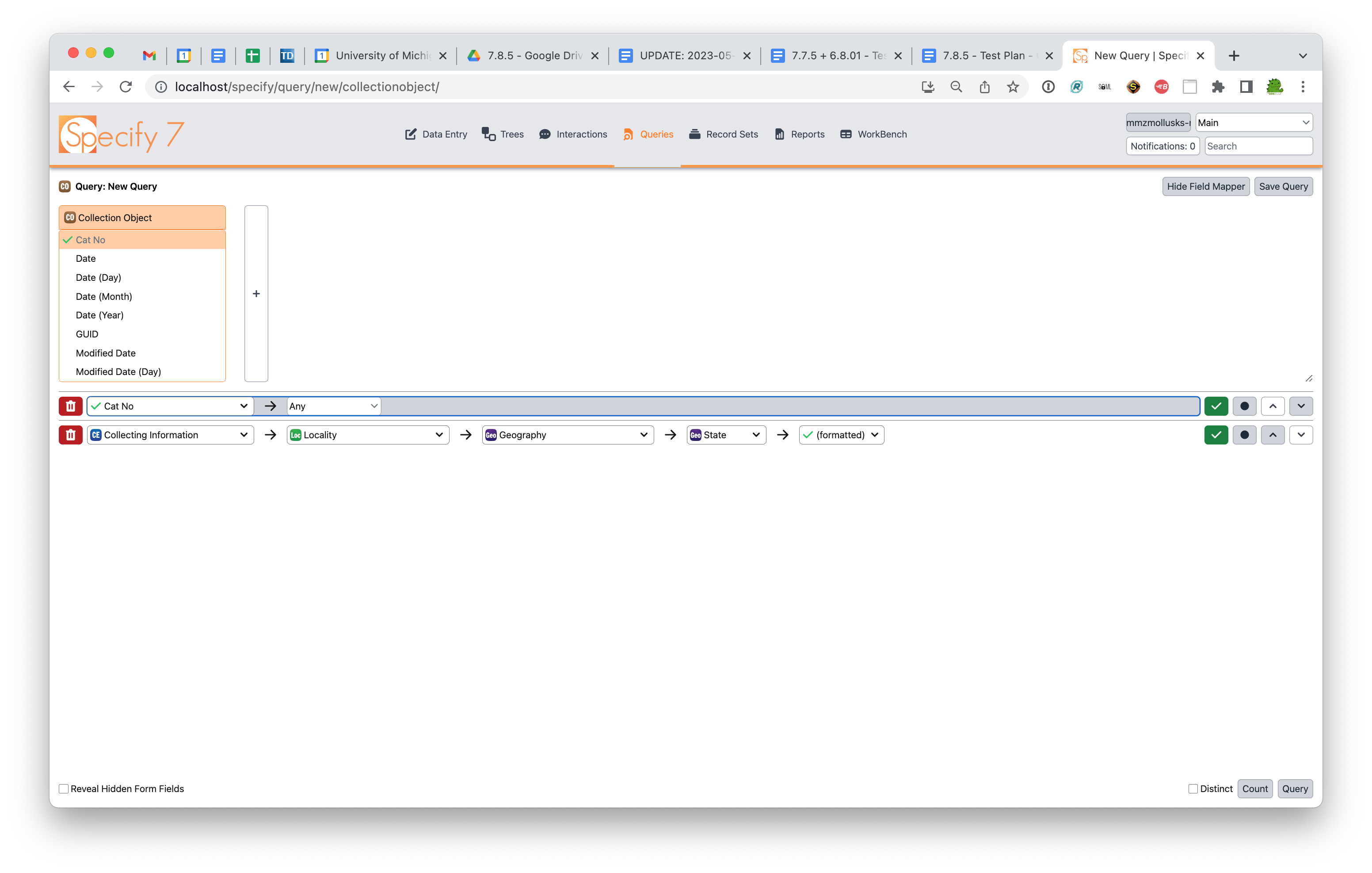Viewport: 1372px width, 873px height.
Task: Toggle the green checkmark on the Cat No row
Action: click(1216, 406)
